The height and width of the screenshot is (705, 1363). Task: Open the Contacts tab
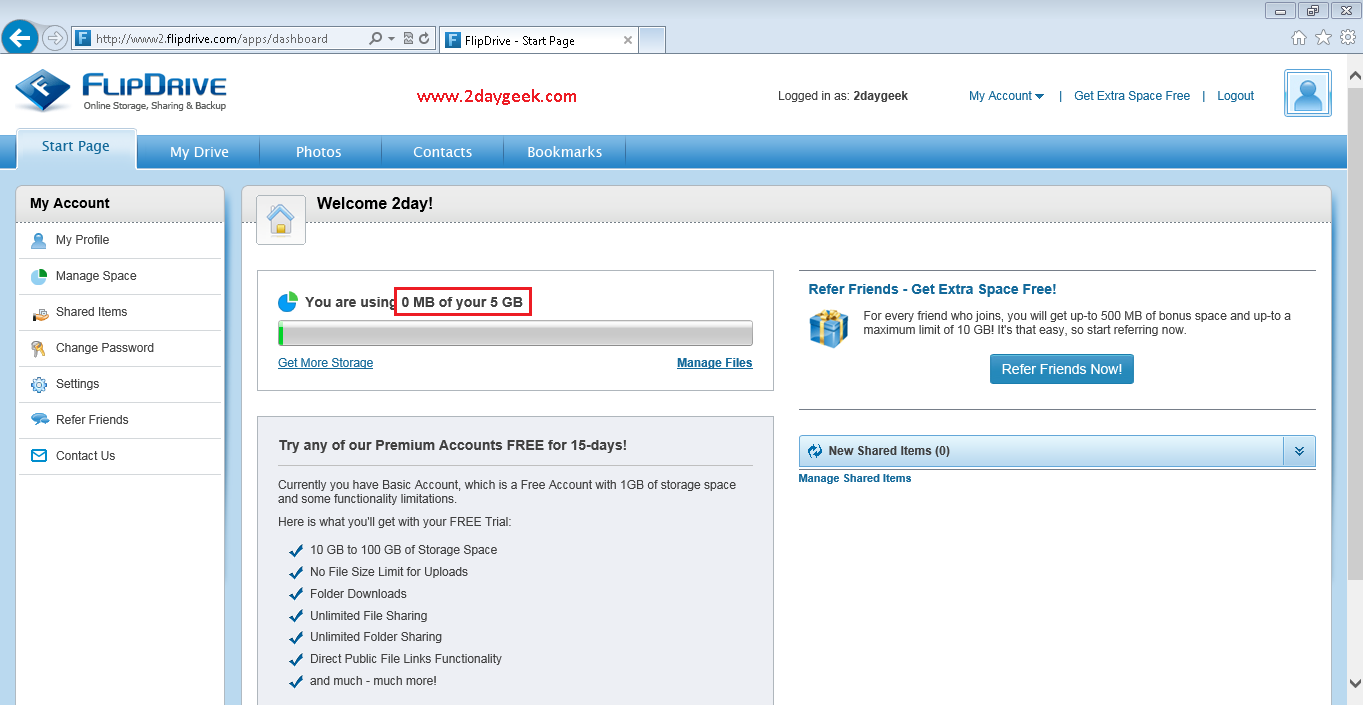click(x=442, y=152)
